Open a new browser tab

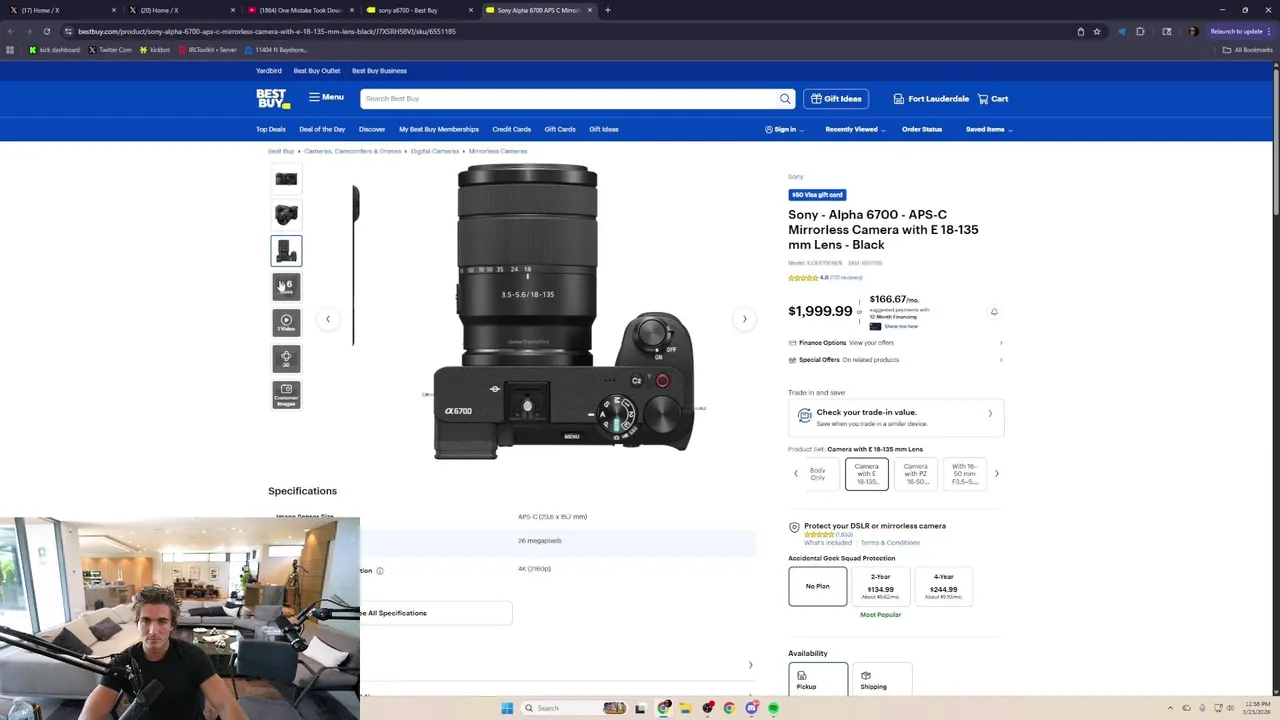pyautogui.click(x=608, y=10)
